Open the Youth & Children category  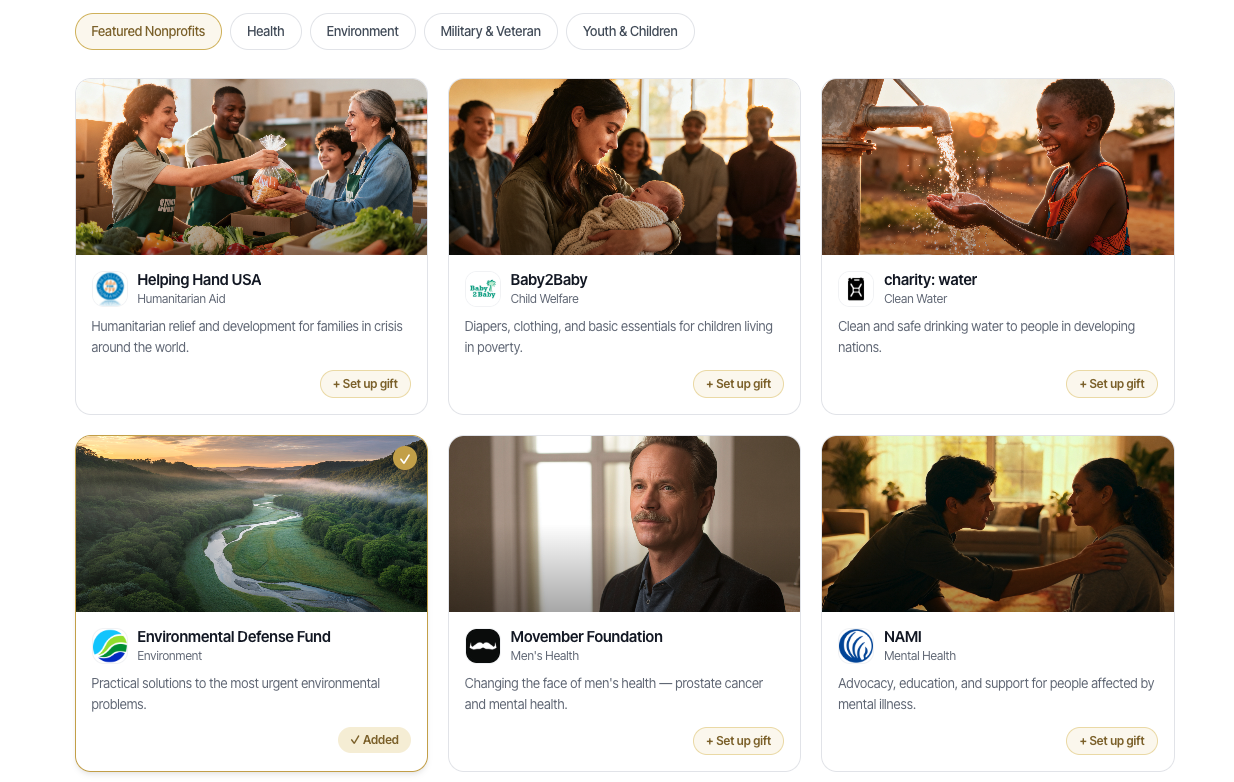tap(630, 31)
